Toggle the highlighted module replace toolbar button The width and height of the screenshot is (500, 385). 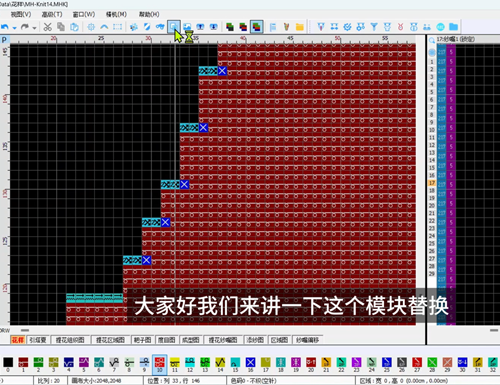174,26
